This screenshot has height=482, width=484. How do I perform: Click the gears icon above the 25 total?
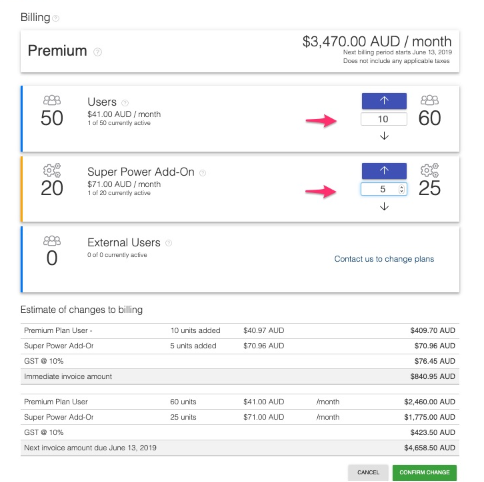(x=430, y=170)
